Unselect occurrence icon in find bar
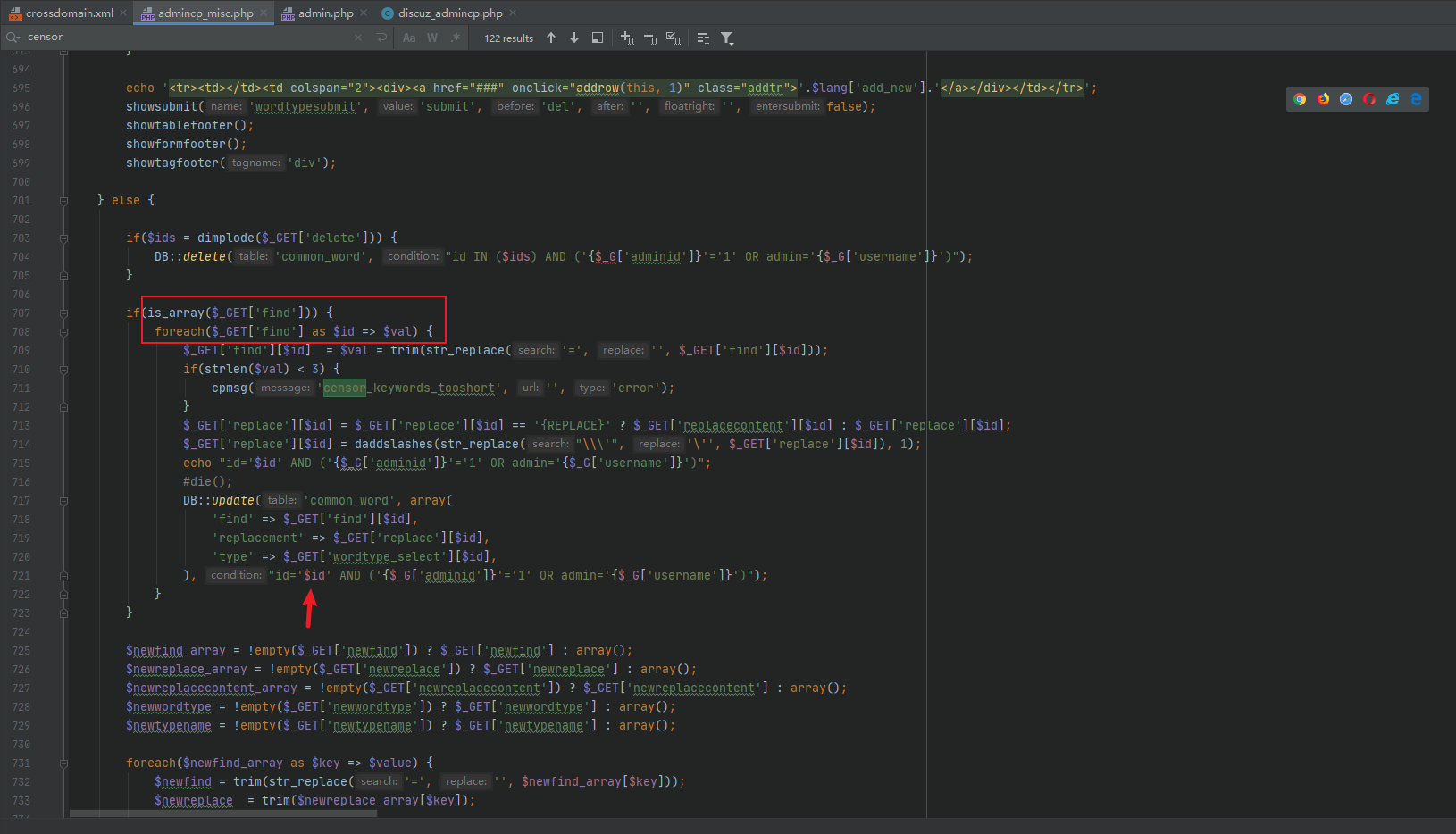Viewport: 1456px width, 834px height. tap(651, 38)
